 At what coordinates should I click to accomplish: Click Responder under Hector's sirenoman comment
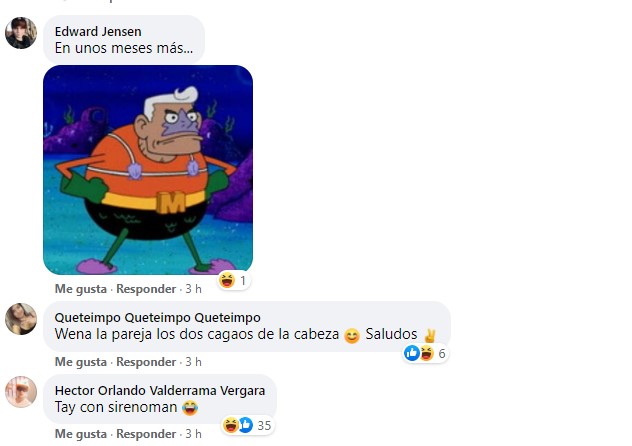click(146, 434)
